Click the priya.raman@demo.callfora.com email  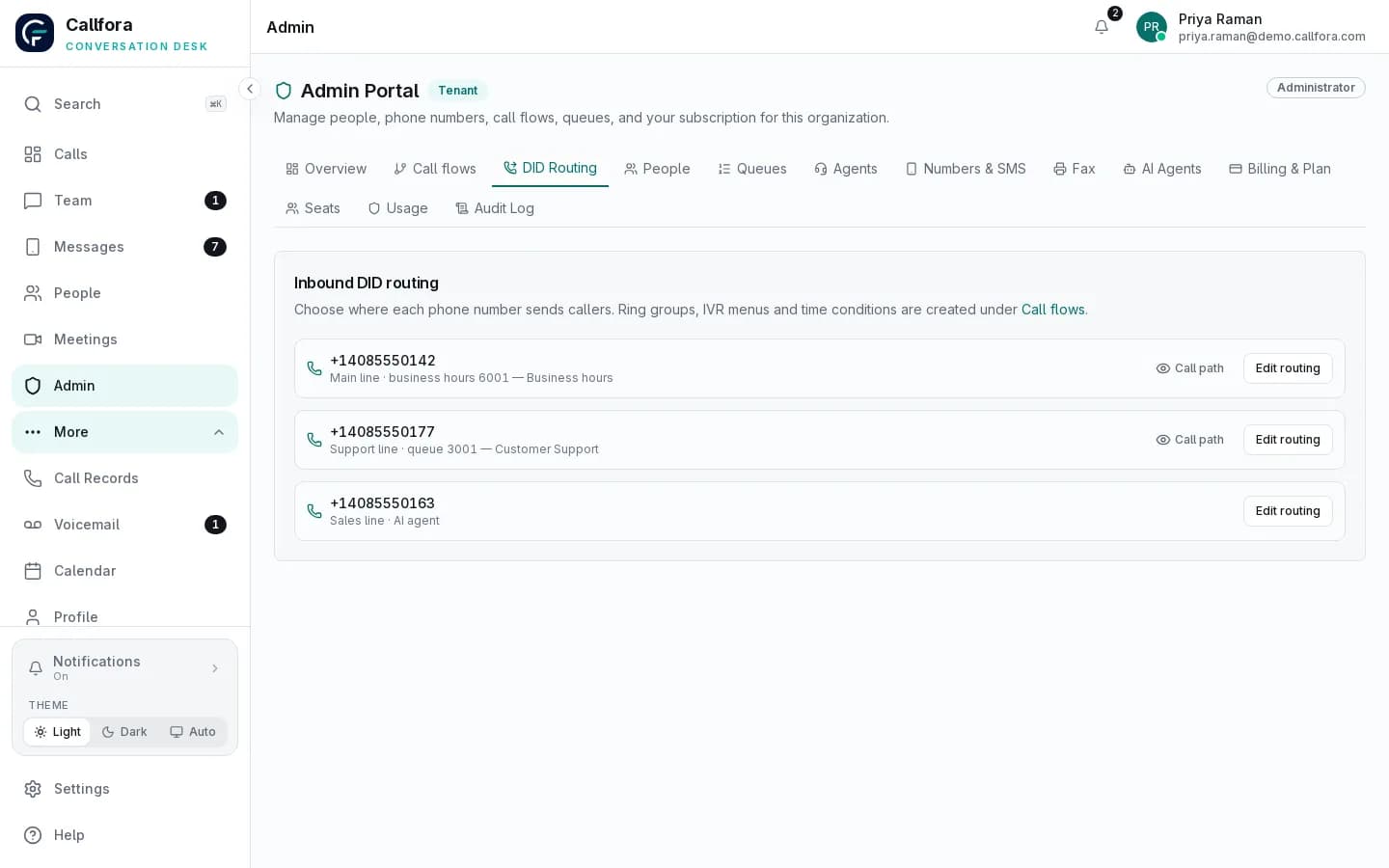1271,37
